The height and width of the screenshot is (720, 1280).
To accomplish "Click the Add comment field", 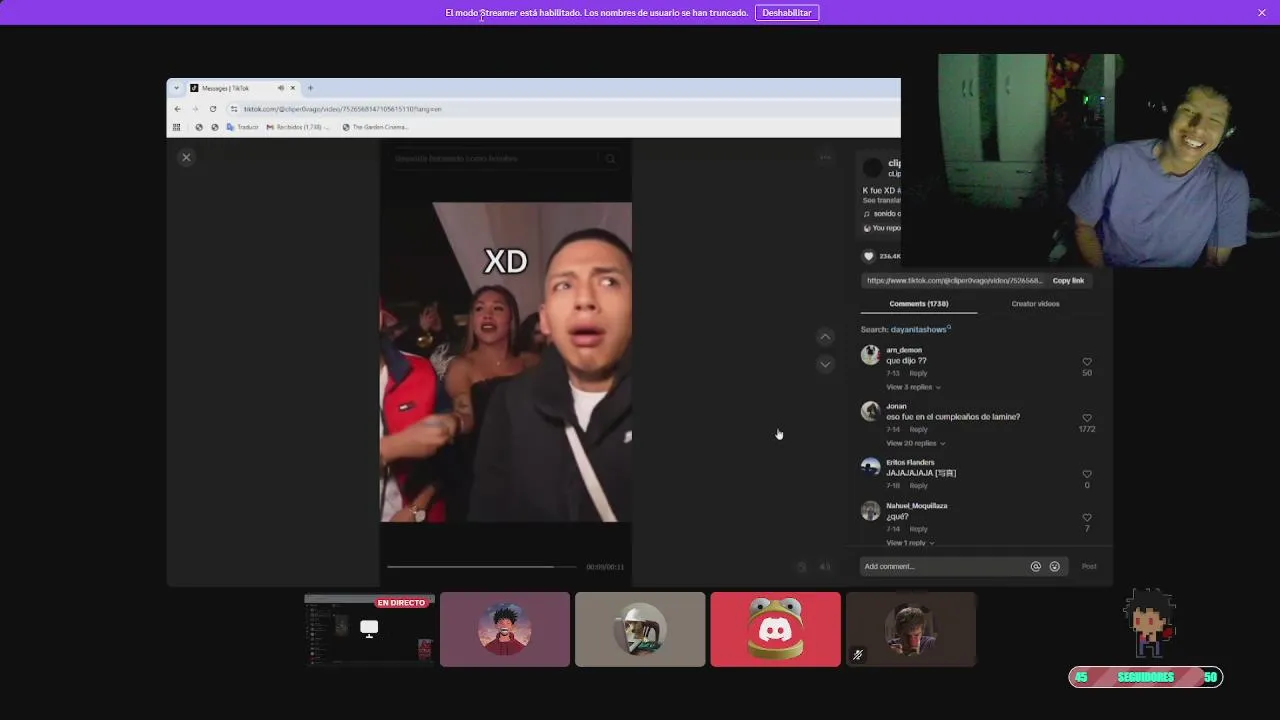I will pos(943,566).
